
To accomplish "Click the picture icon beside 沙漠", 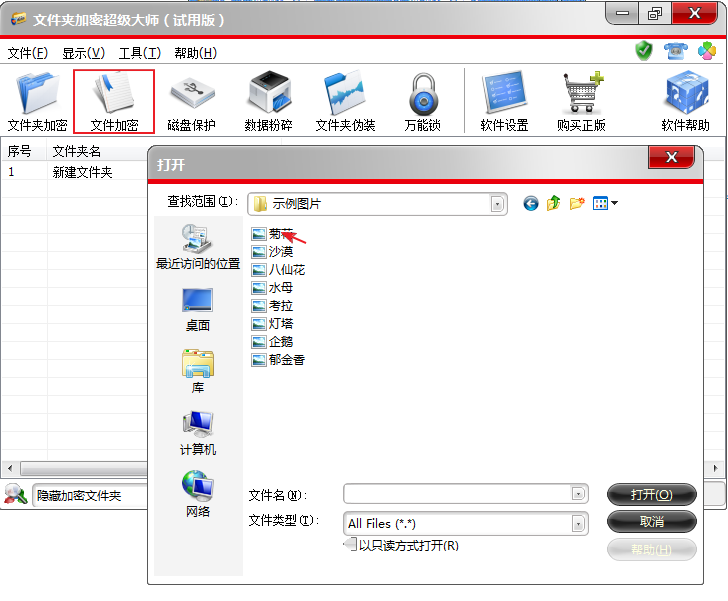I will [x=259, y=252].
